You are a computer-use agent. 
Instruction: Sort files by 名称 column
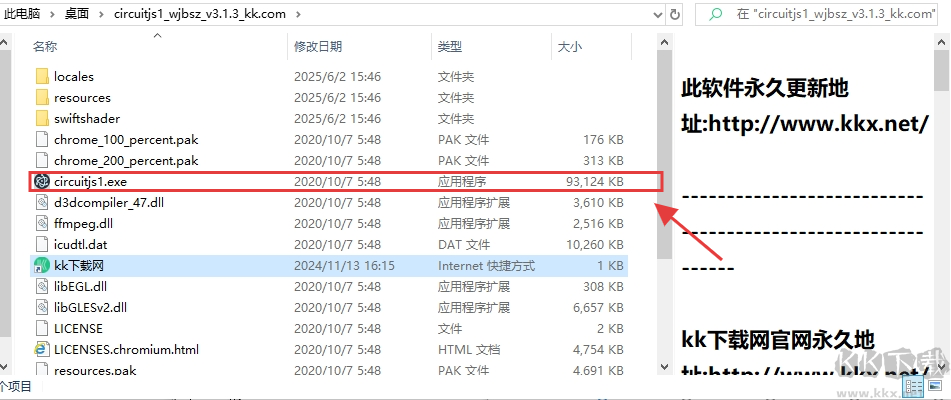coord(45,46)
